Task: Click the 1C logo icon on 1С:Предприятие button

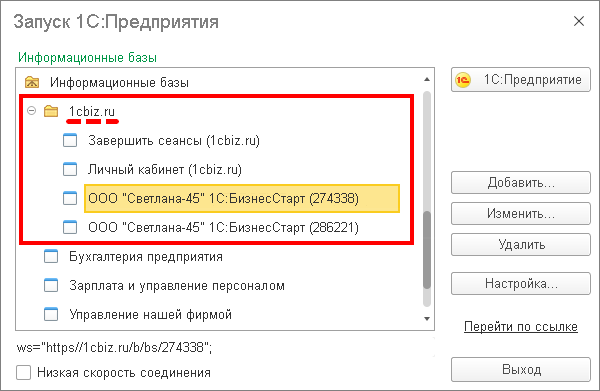Action: [x=463, y=80]
